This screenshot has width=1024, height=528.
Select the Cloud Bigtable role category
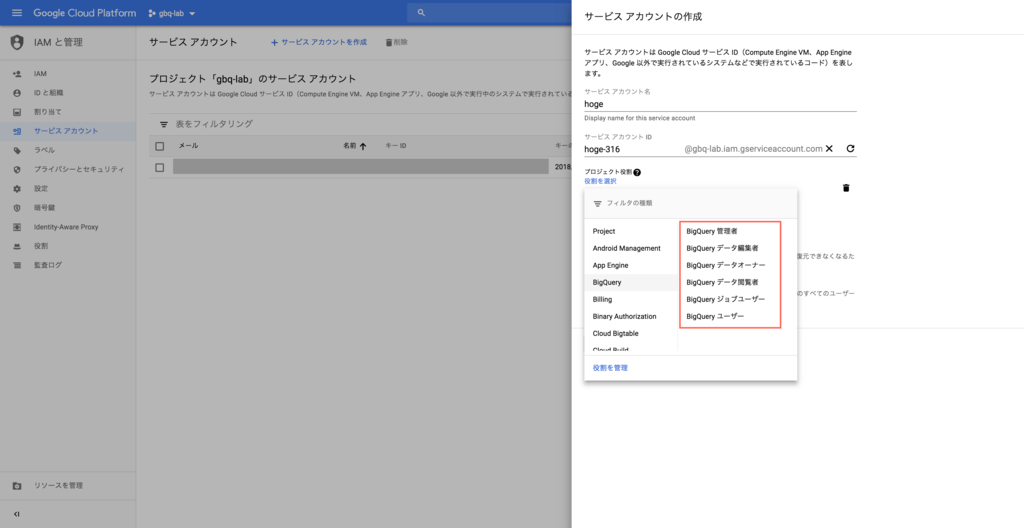(631, 333)
